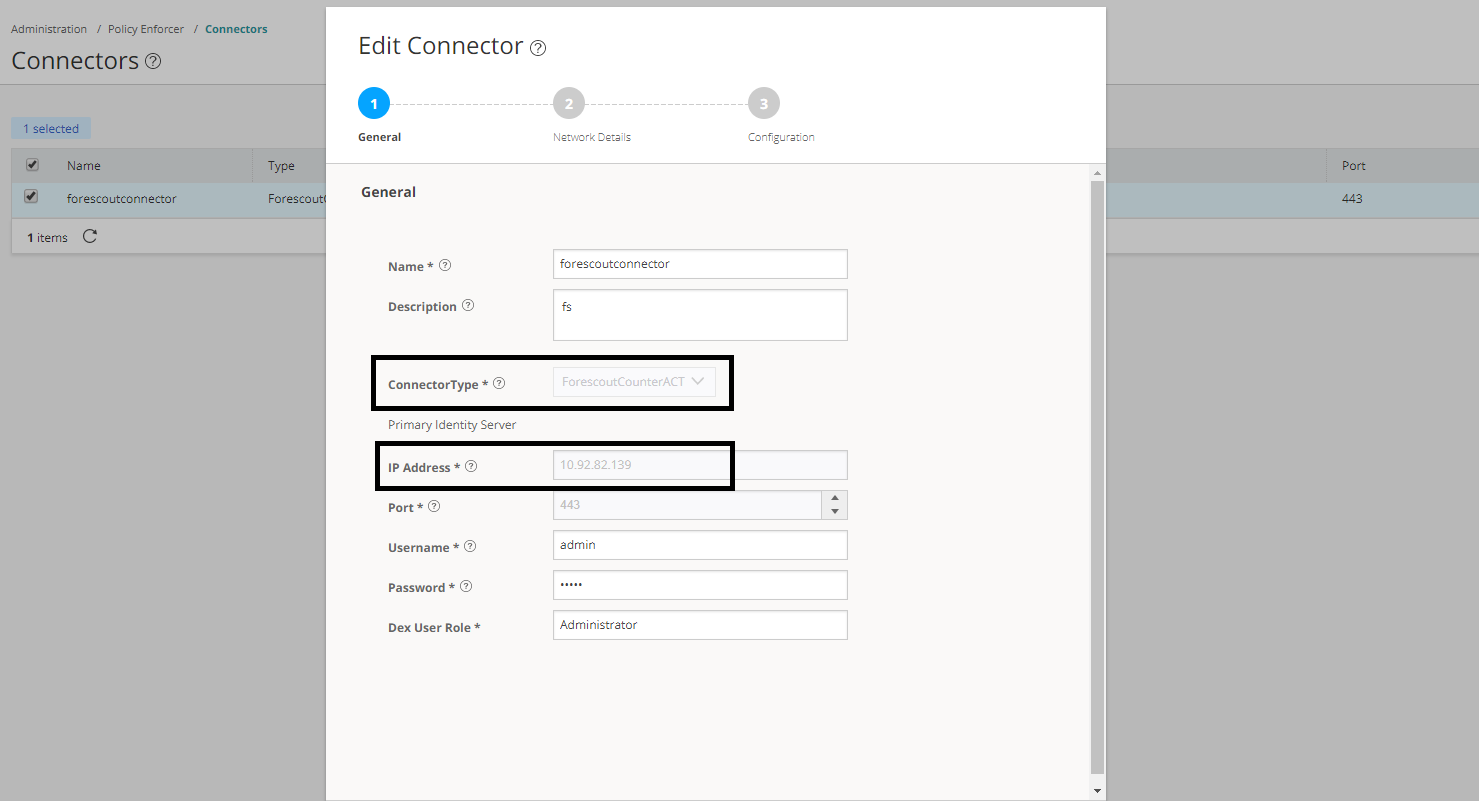Viewport: 1479px width, 801px height.
Task: Click the Port spinner up arrow
Action: [835, 499]
